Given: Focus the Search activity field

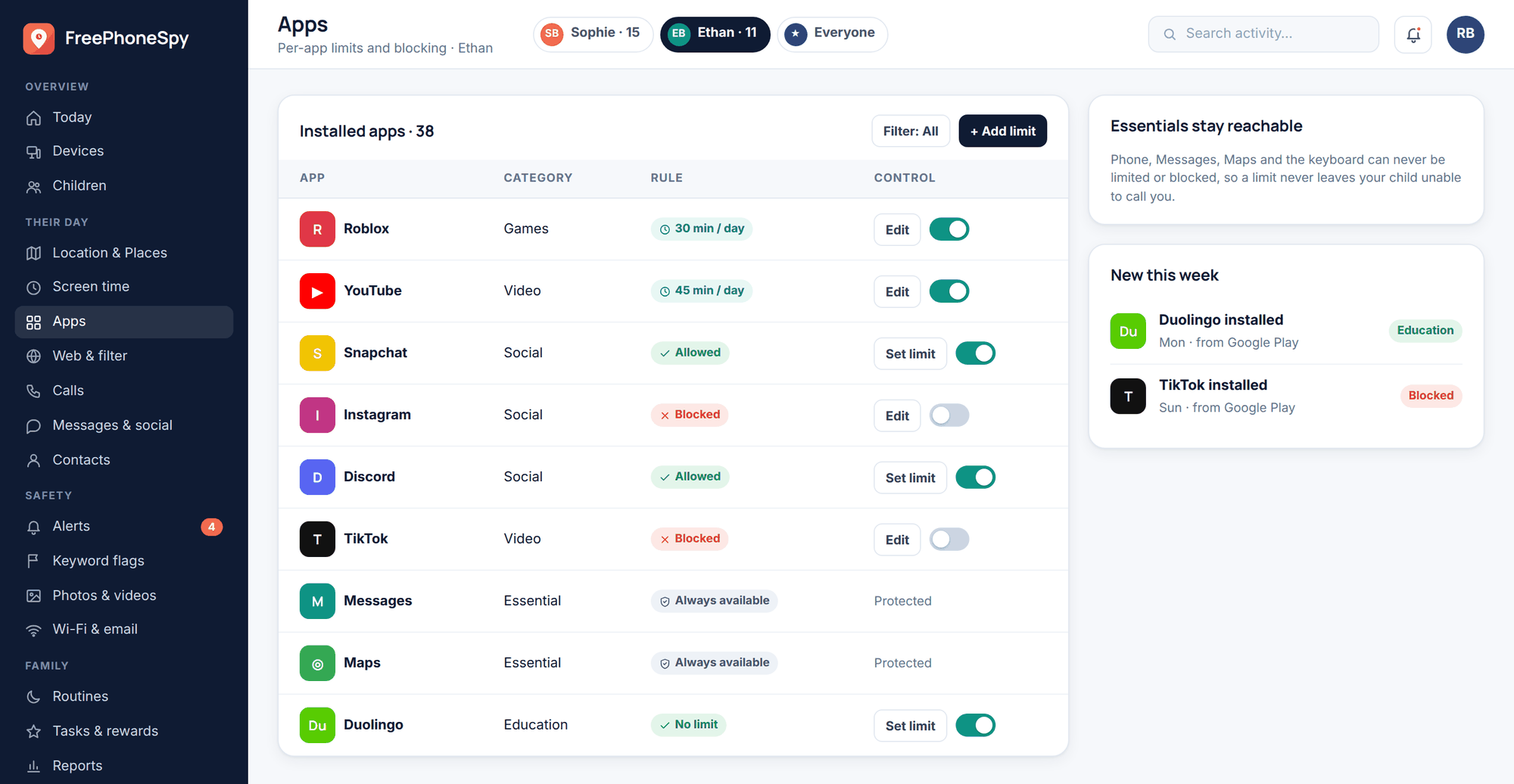Looking at the screenshot, I should [1263, 34].
